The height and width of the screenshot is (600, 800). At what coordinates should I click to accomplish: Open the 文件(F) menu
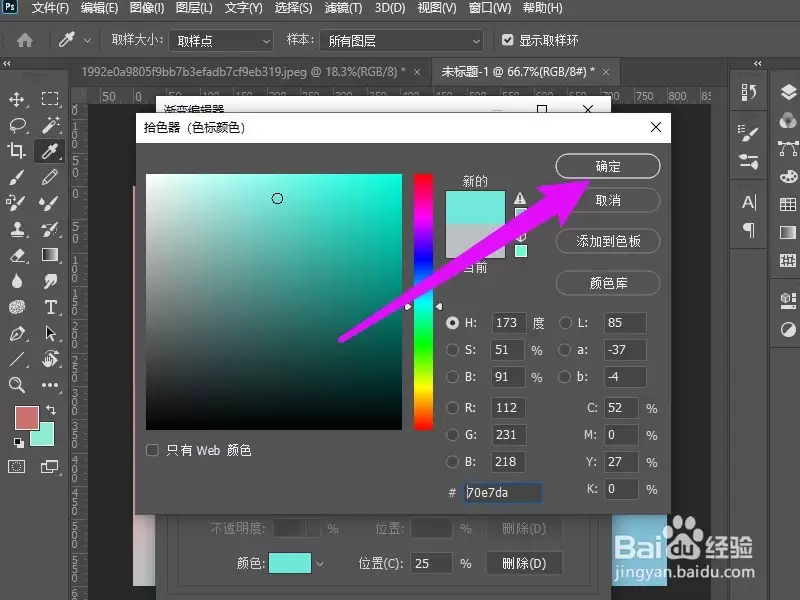pyautogui.click(x=50, y=8)
